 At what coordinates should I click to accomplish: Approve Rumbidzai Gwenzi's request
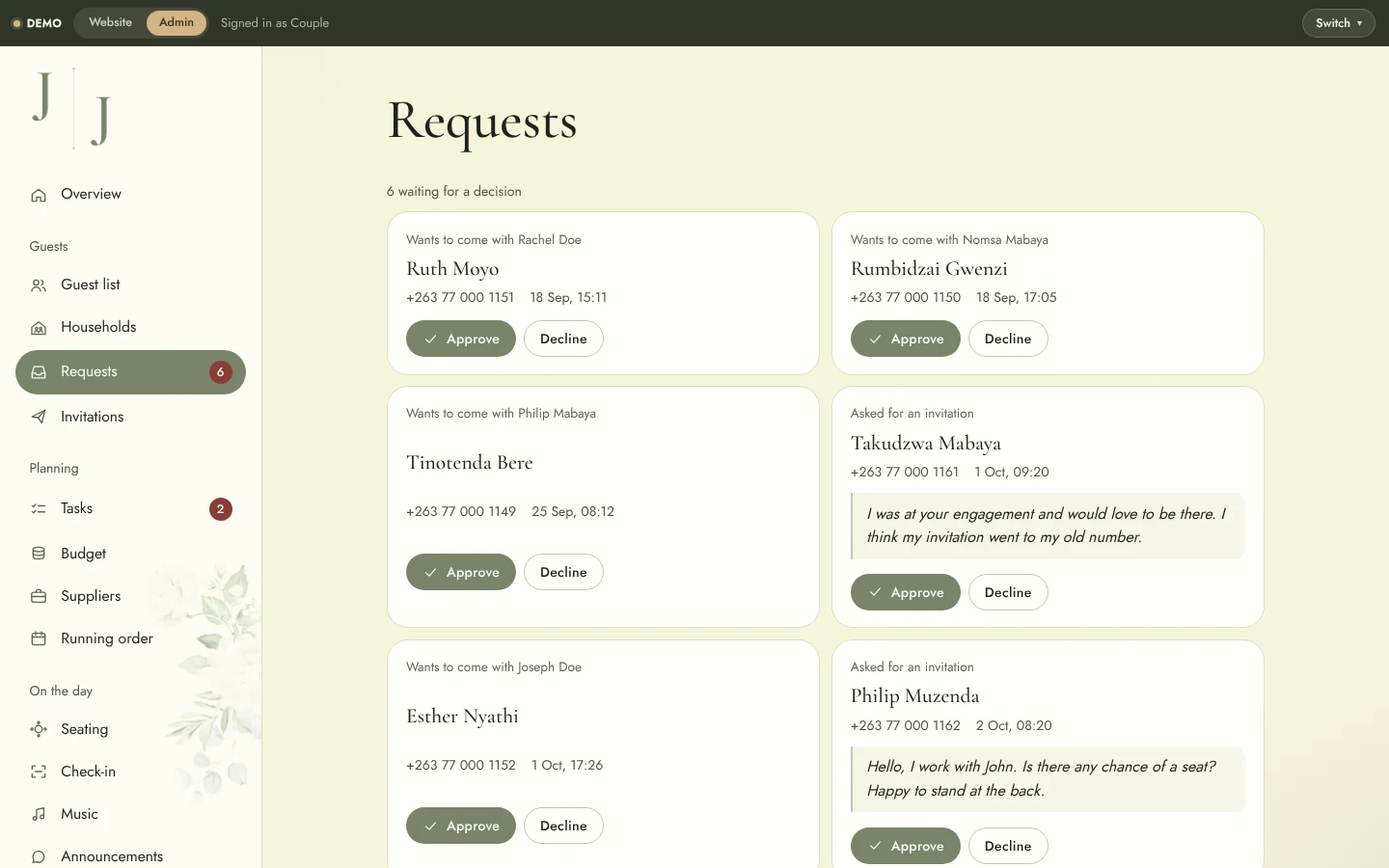(906, 339)
